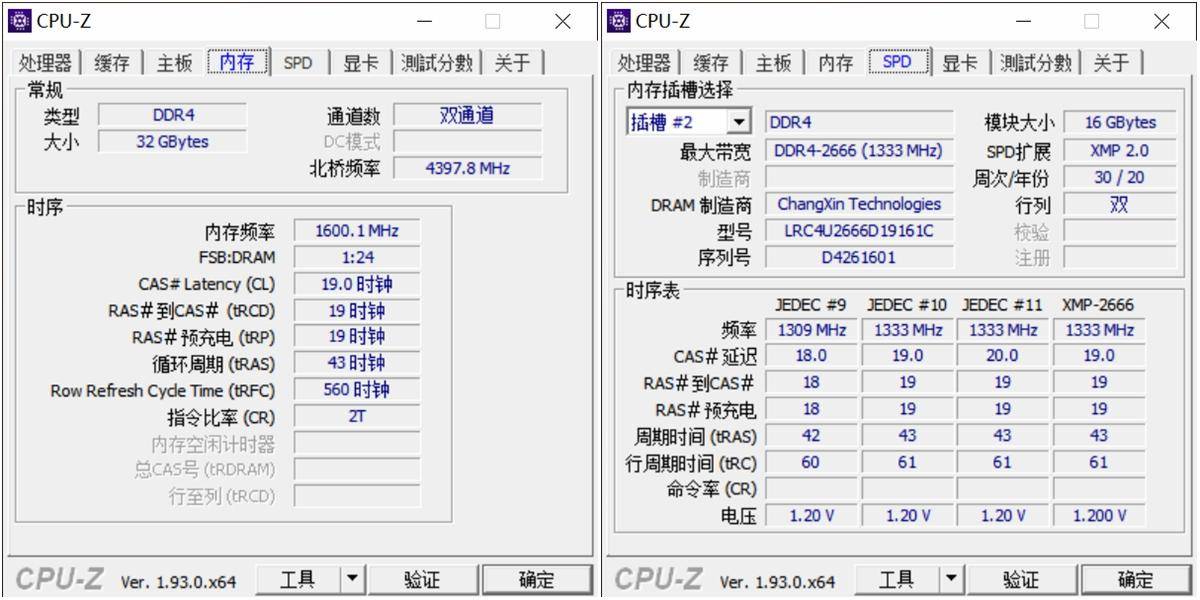
Task: Click the 验证 button in left window
Action: pos(424,578)
